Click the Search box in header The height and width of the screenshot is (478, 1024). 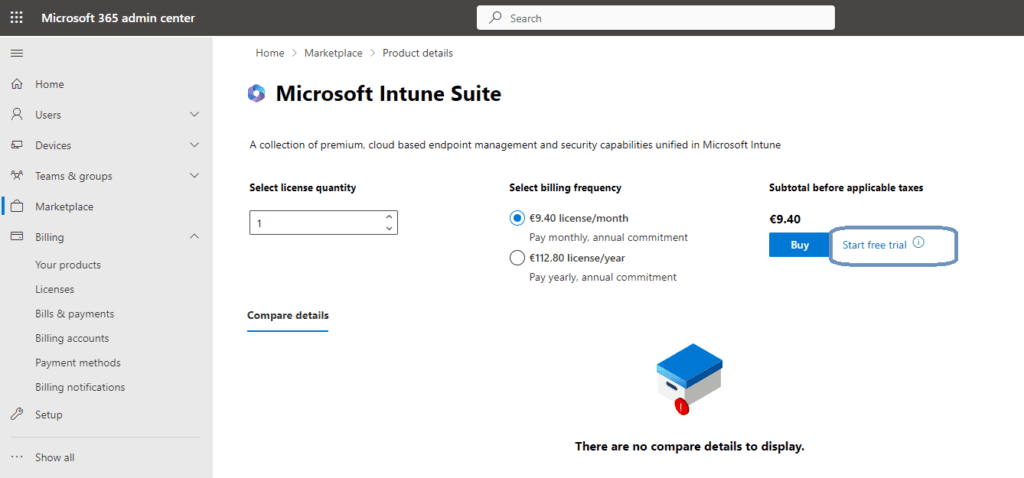pyautogui.click(x=656, y=18)
